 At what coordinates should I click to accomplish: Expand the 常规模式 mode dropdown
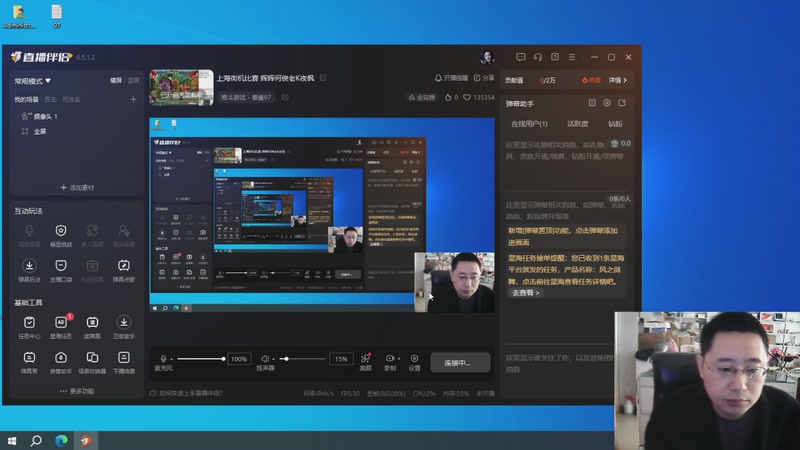pyautogui.click(x=33, y=81)
